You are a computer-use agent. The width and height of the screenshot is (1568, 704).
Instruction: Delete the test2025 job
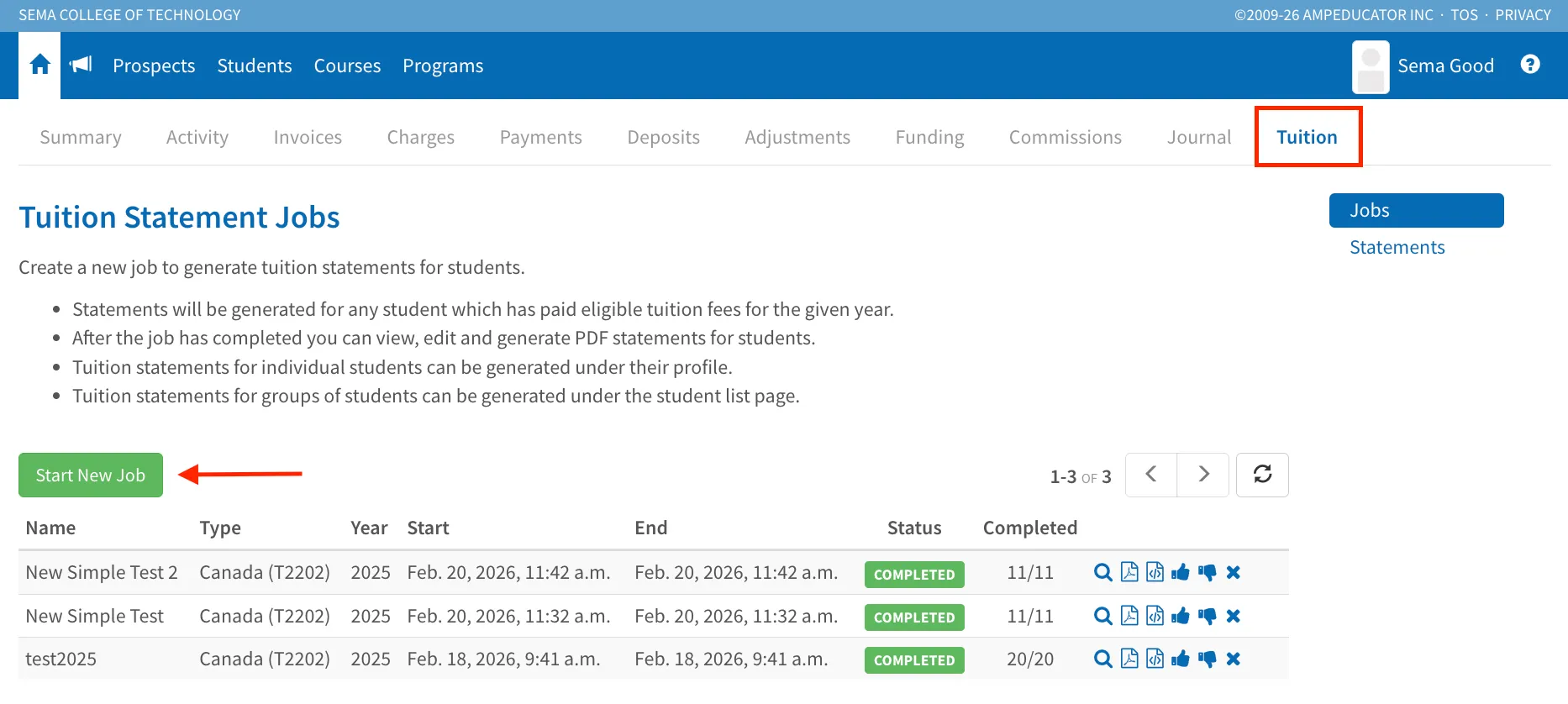point(1234,659)
